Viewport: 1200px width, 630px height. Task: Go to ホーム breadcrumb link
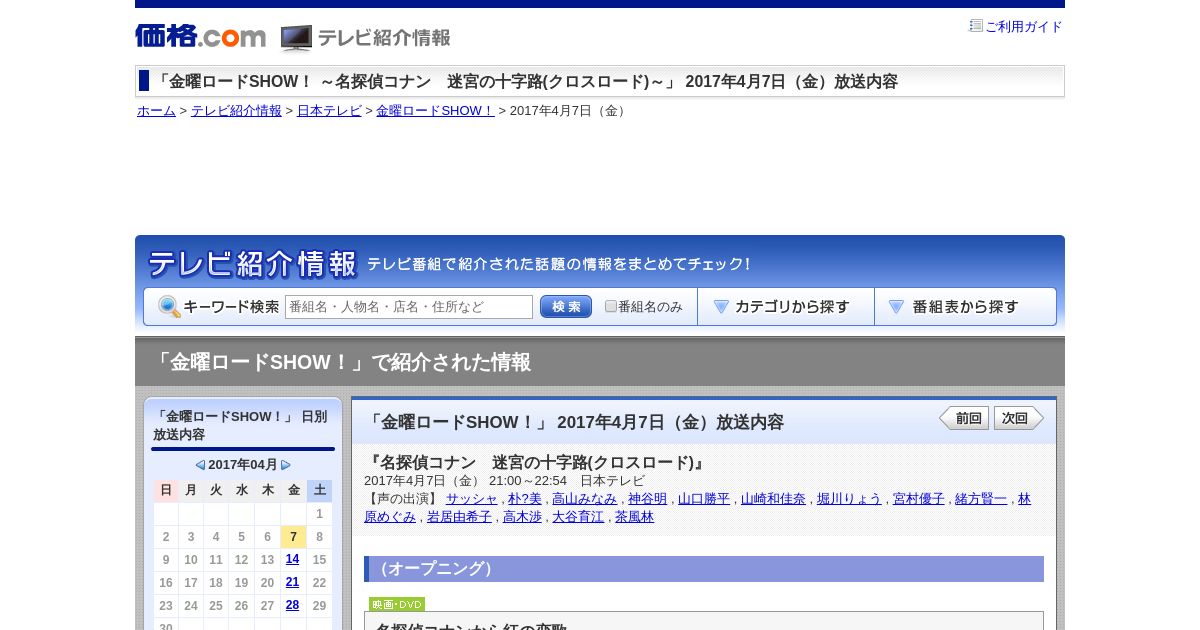tap(156, 111)
